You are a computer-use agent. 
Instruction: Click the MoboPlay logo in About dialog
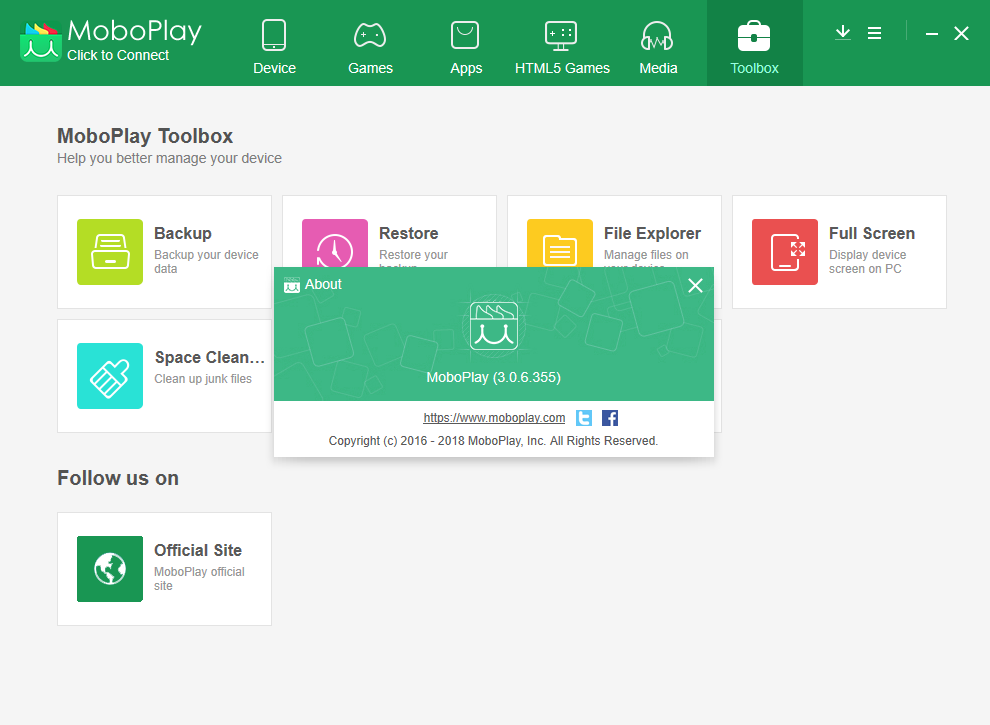click(494, 326)
